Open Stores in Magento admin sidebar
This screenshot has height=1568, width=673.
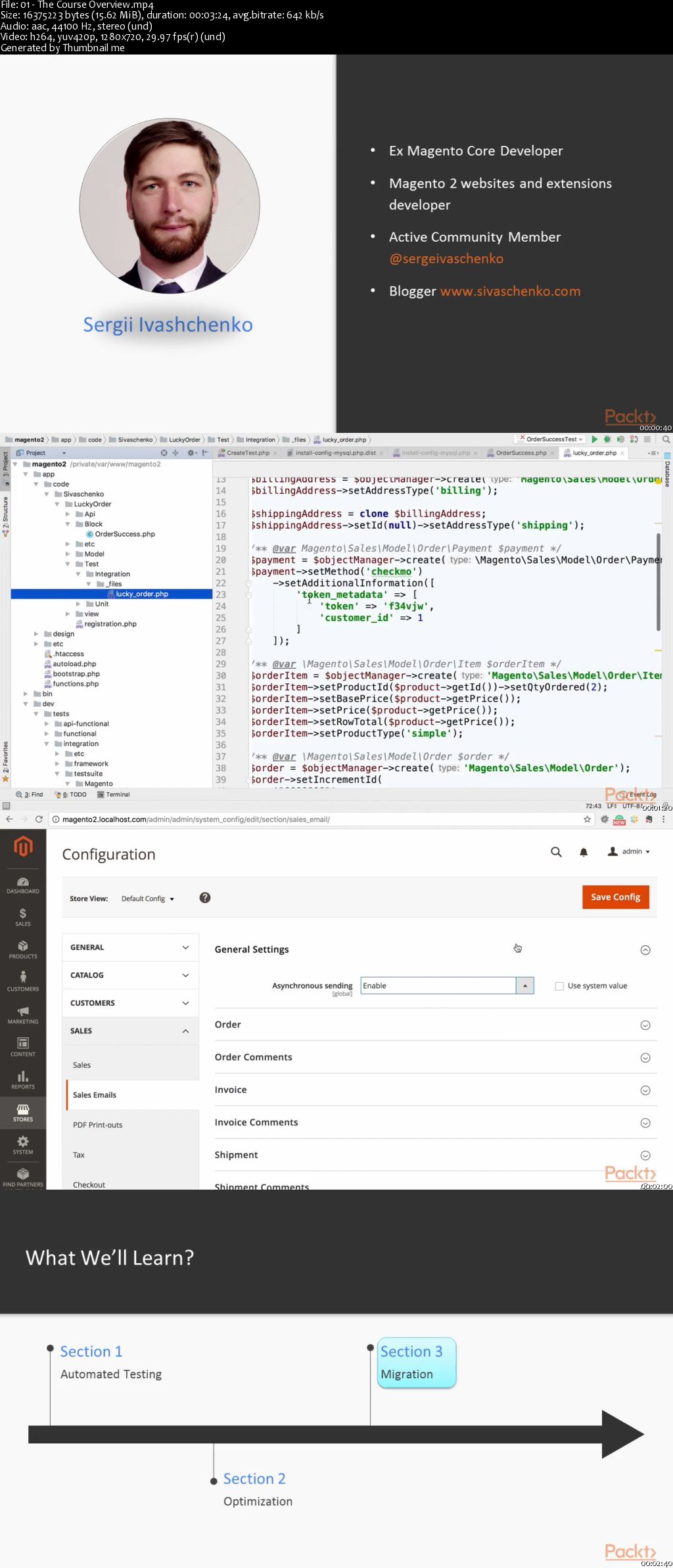[23, 1113]
